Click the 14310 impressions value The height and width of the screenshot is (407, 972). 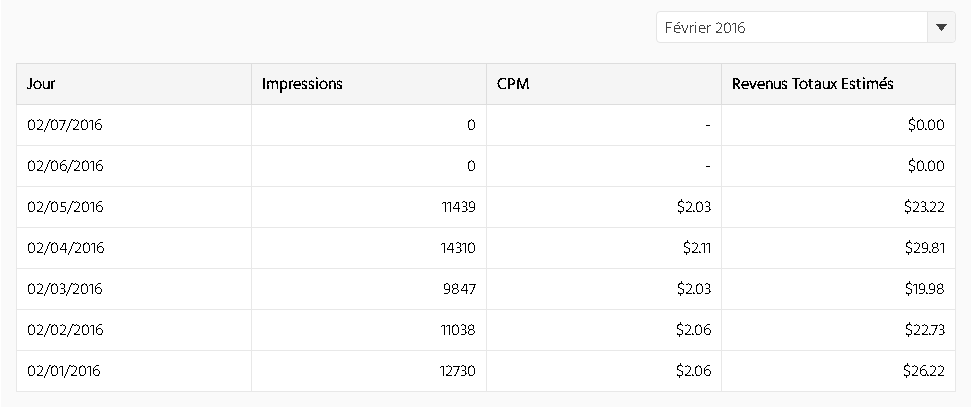point(458,248)
